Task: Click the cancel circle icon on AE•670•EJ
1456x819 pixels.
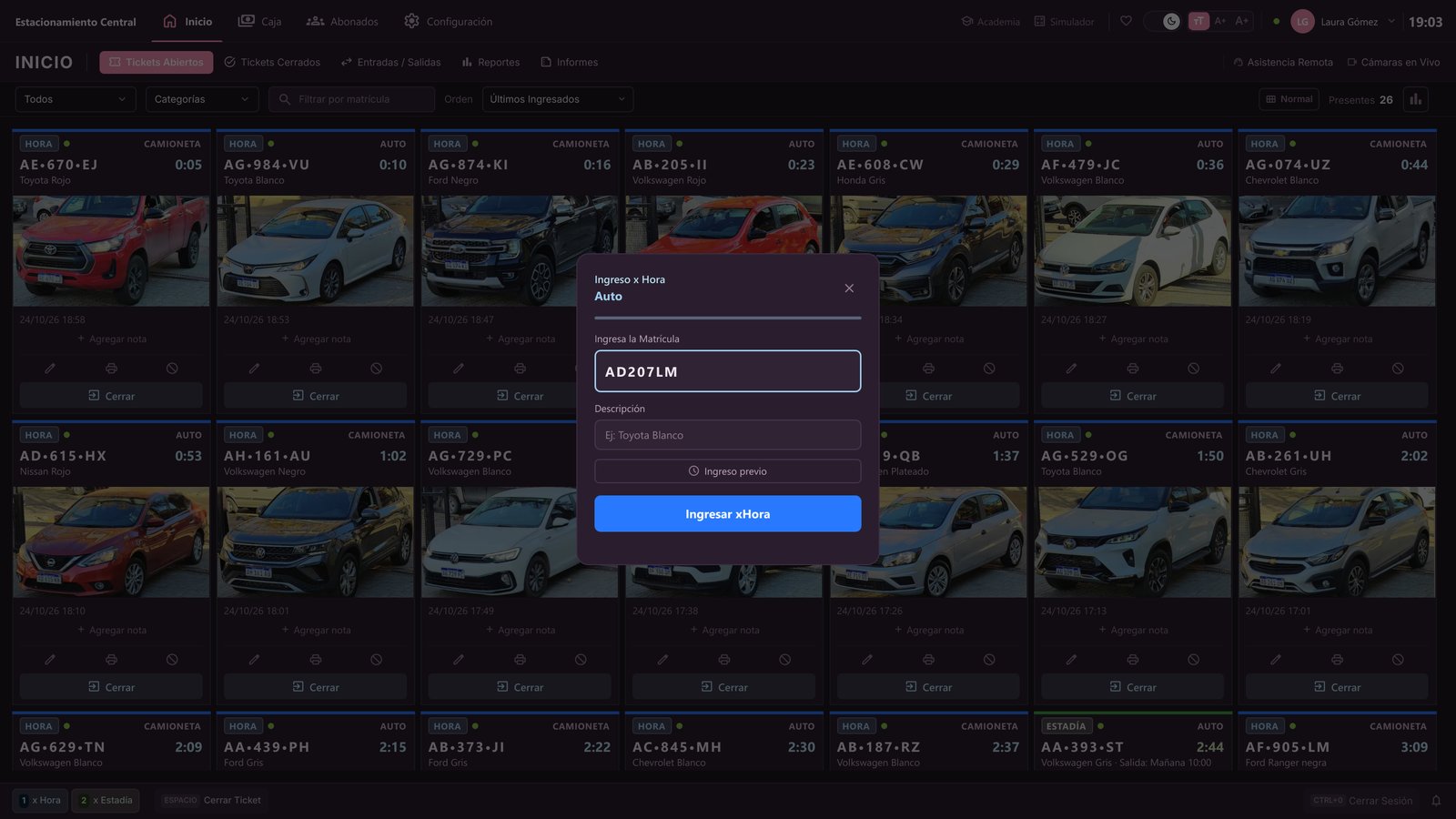Action: (x=172, y=369)
